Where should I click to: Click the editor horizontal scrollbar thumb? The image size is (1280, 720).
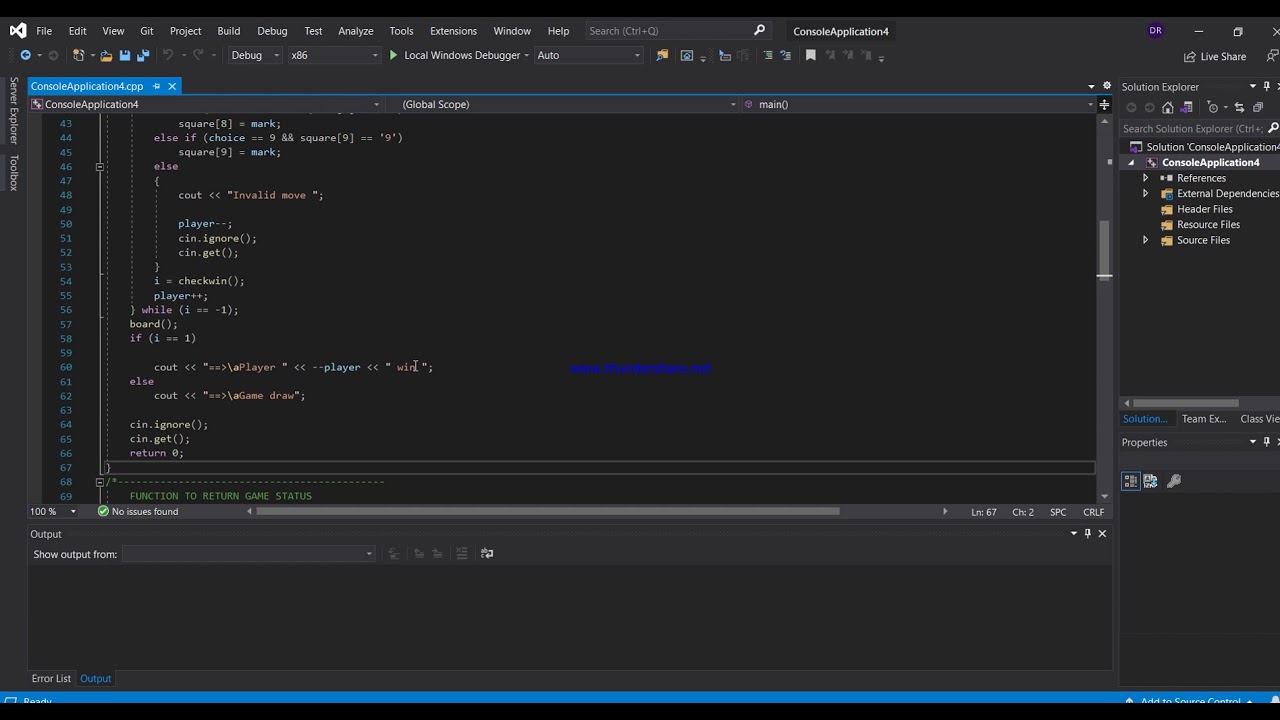coord(547,512)
